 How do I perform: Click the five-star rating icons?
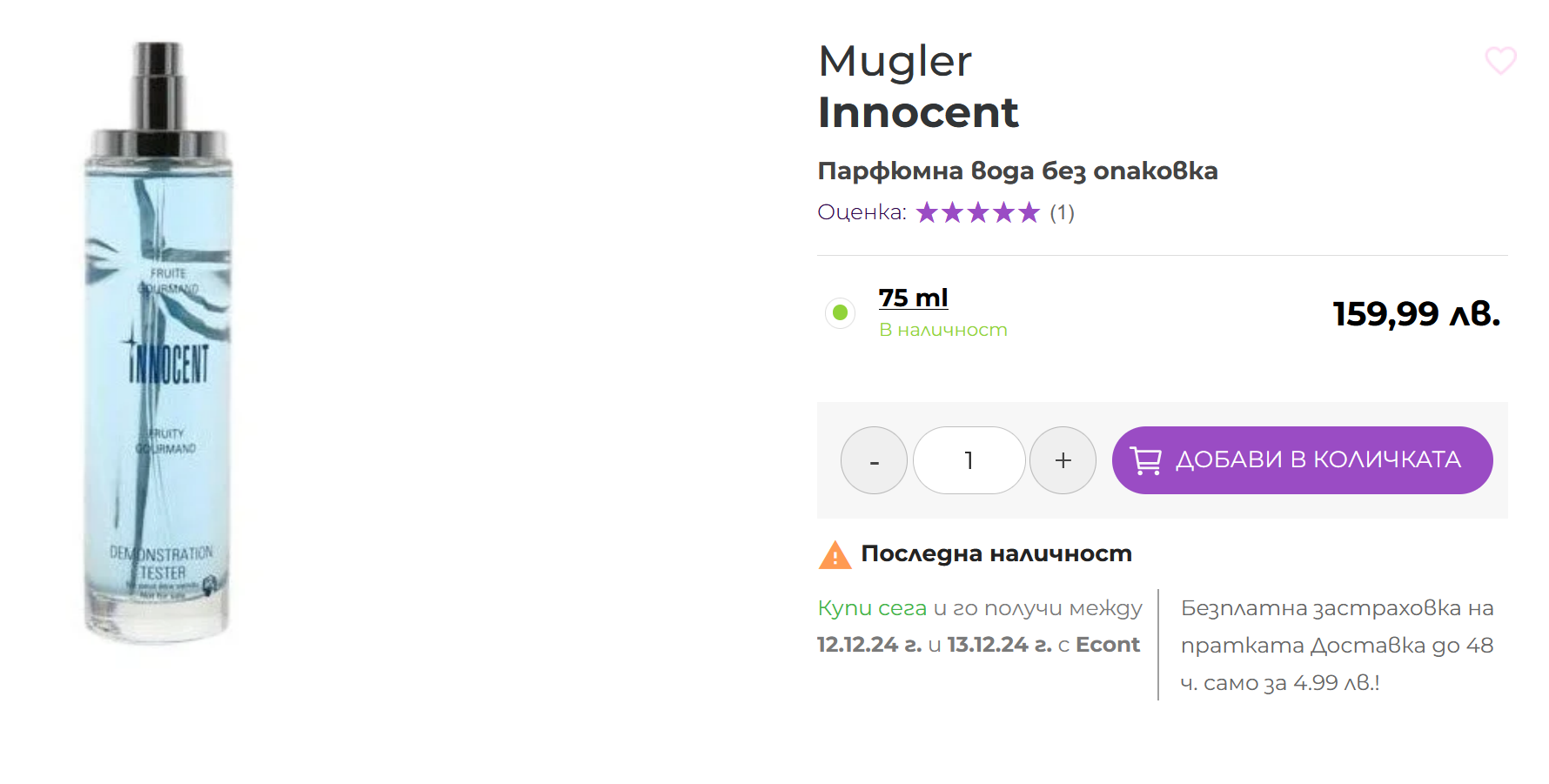978,212
